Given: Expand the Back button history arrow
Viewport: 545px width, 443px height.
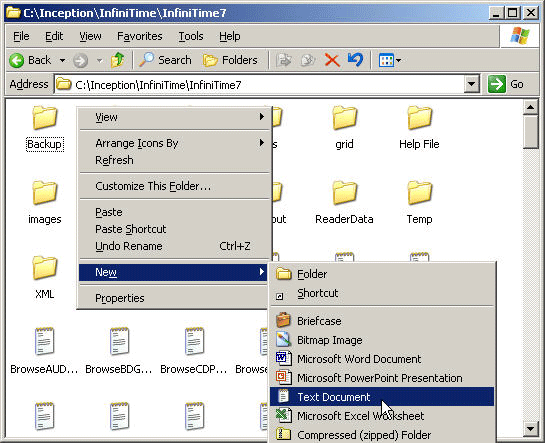Looking at the screenshot, I should pos(62,60).
